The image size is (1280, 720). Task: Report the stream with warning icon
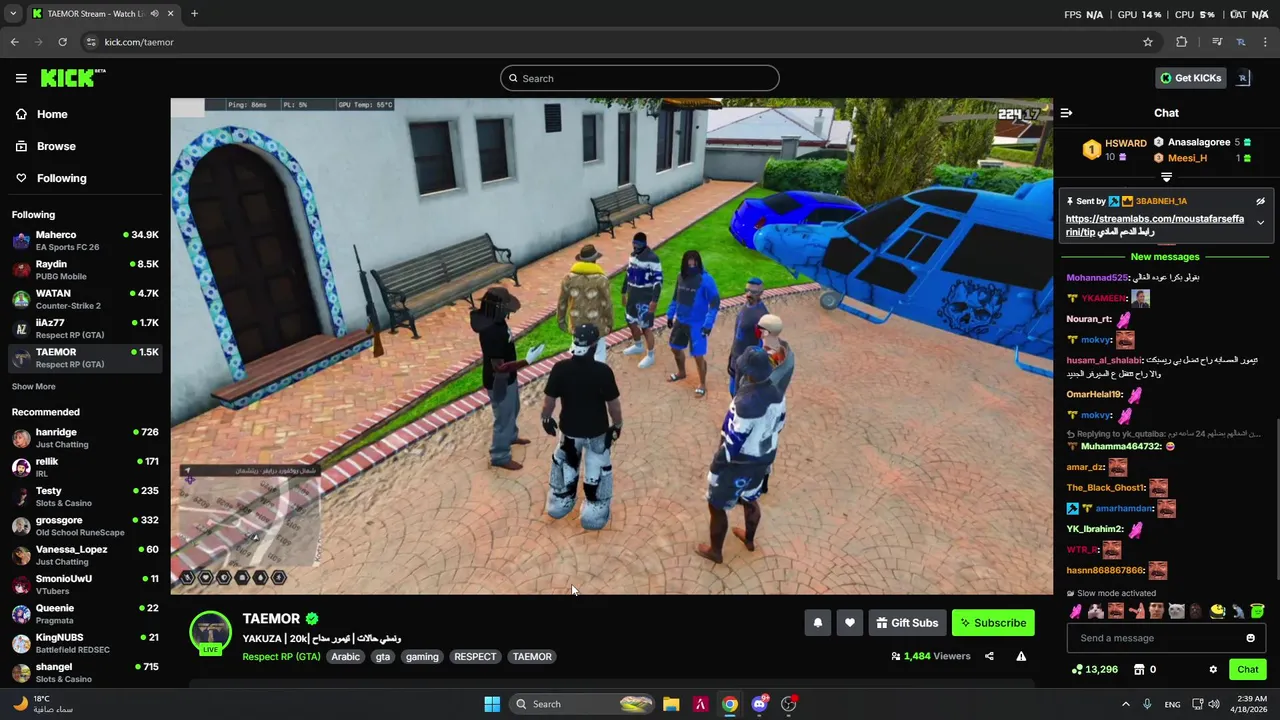[x=1021, y=656]
